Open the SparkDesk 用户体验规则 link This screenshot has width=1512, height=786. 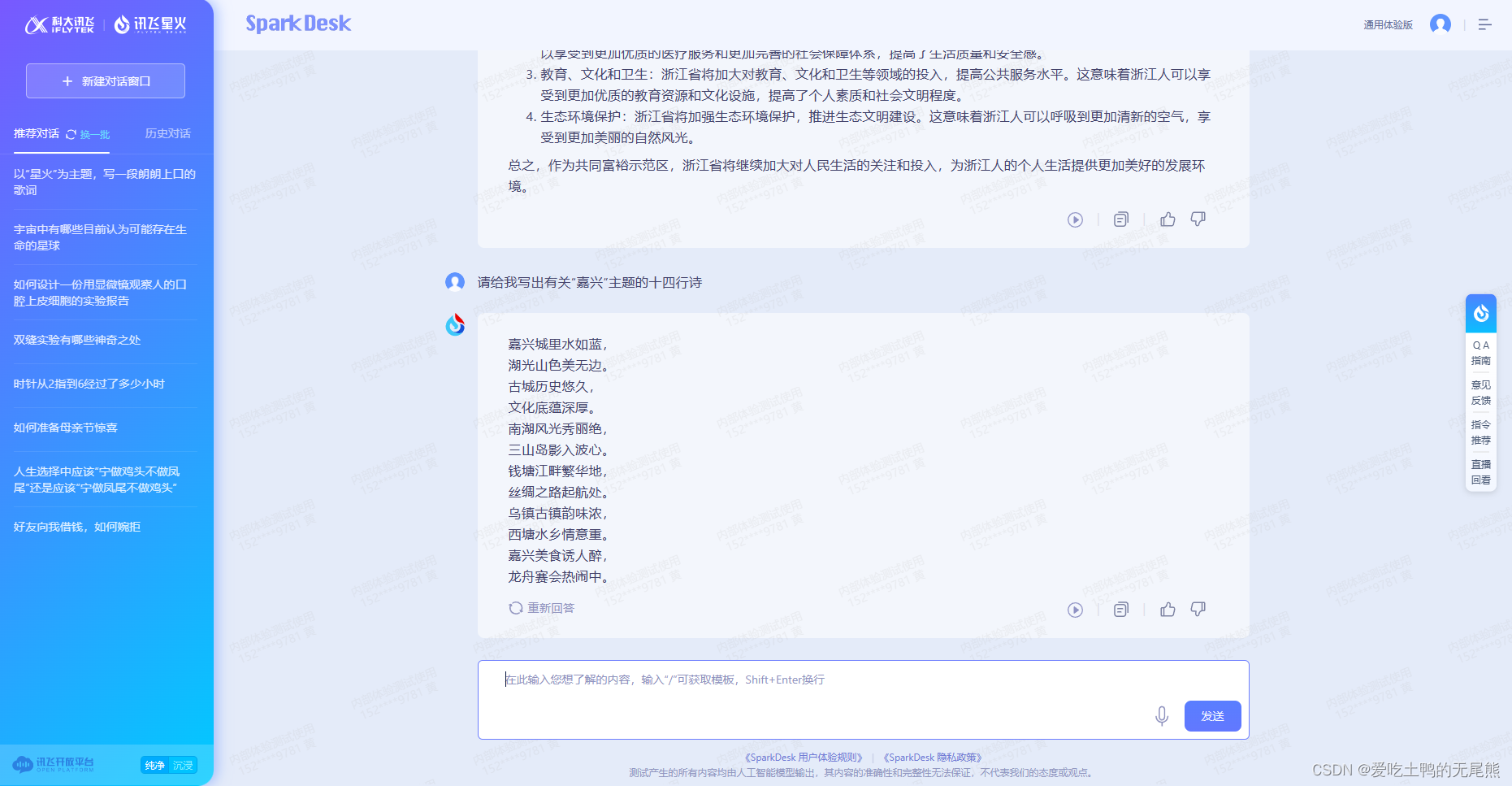point(804,758)
